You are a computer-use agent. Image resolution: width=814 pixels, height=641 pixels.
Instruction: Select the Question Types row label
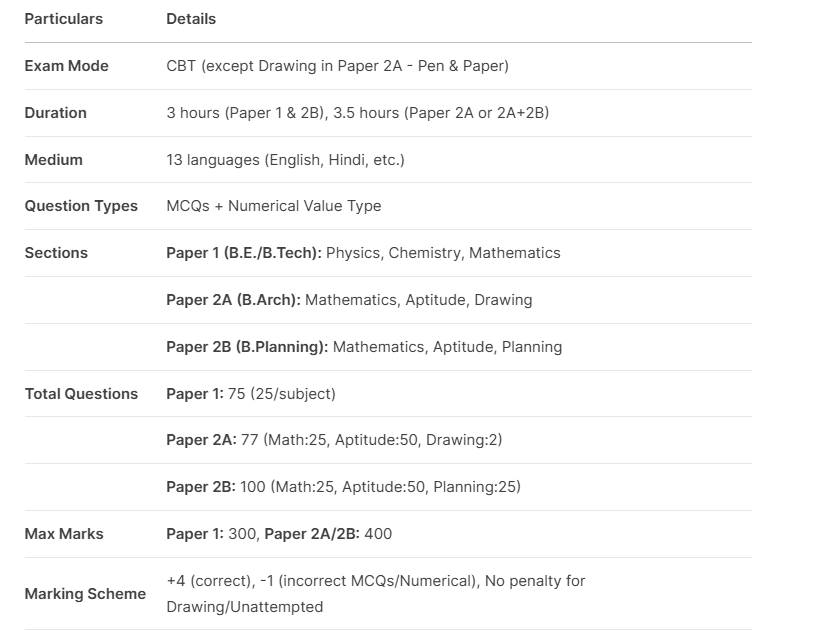pyautogui.click(x=81, y=206)
